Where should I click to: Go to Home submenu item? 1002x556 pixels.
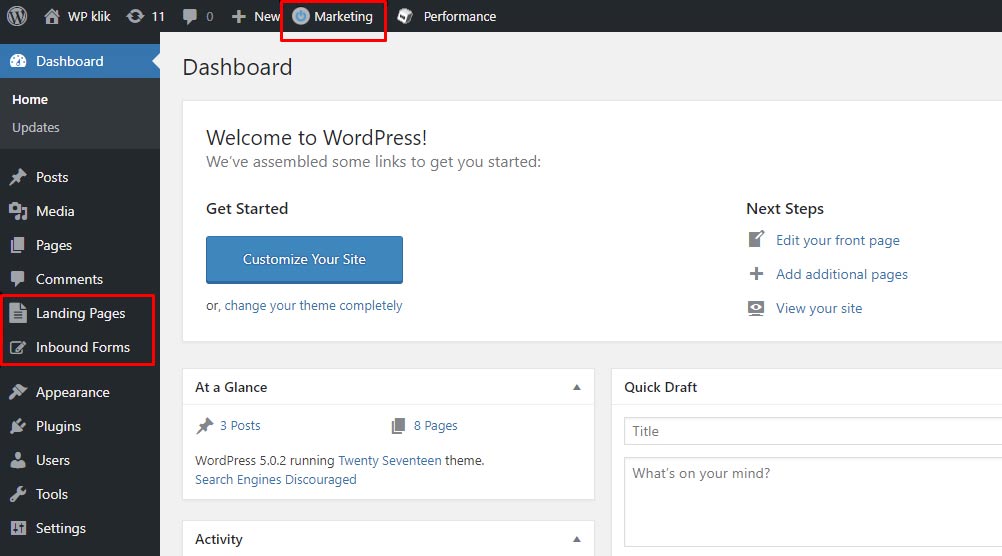click(x=30, y=100)
